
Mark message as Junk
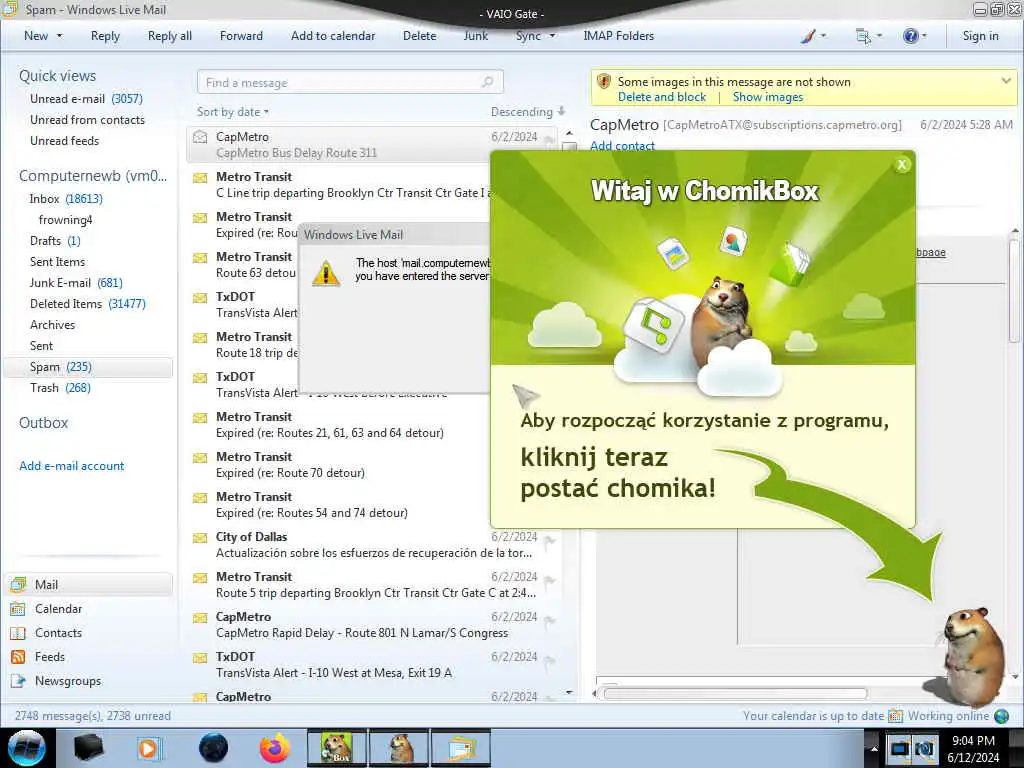(475, 36)
